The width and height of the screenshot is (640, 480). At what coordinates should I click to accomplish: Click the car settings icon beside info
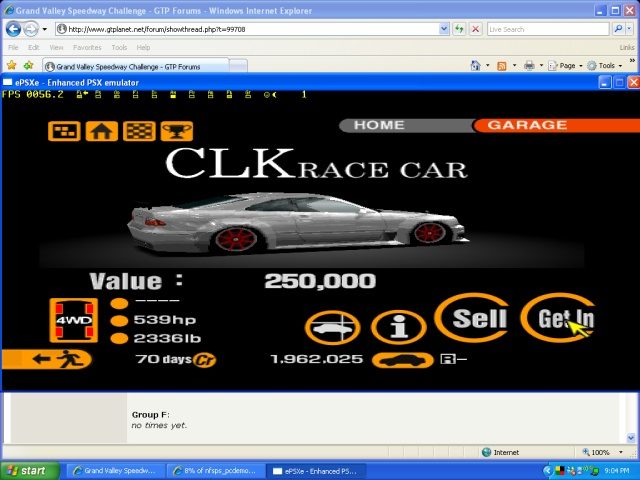pos(333,326)
